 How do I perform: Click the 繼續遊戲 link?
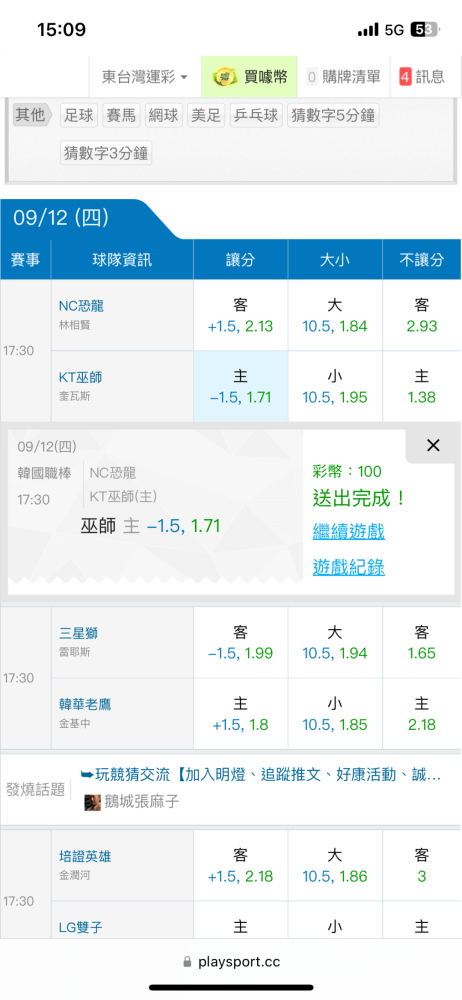click(x=348, y=531)
